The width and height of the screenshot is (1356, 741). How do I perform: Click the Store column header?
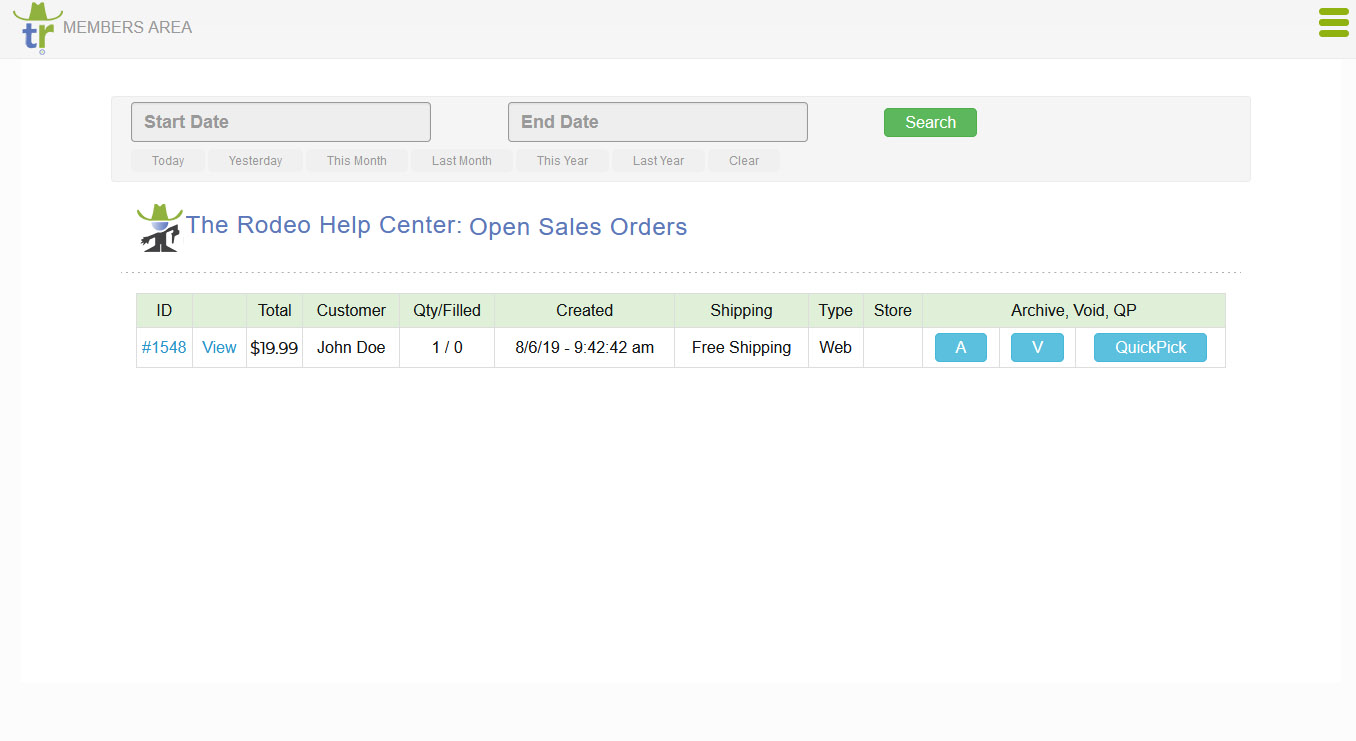(893, 311)
